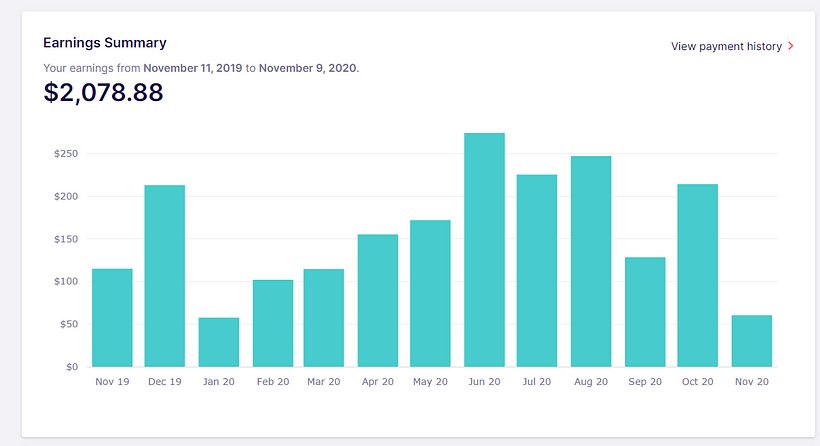Select the Apr 20 bar

pos(378,300)
